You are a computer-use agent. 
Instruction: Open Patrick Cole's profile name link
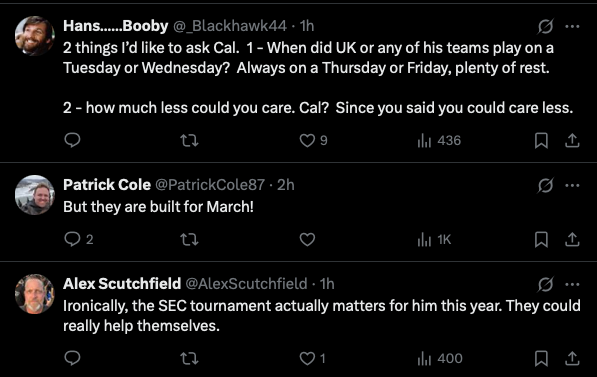coord(107,185)
